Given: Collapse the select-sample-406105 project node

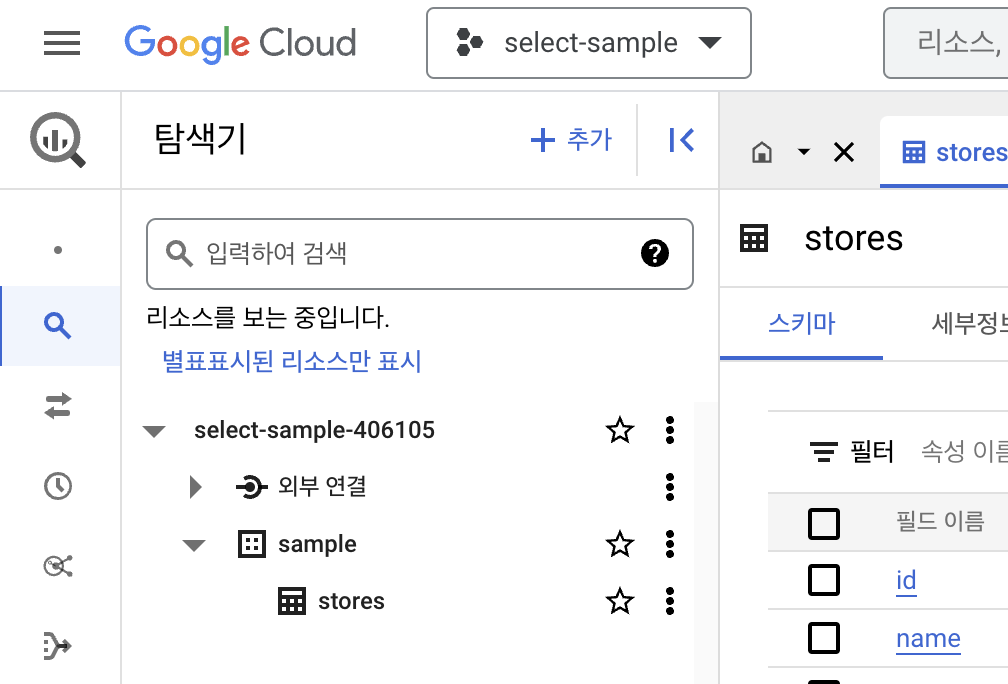Looking at the screenshot, I should (x=154, y=431).
